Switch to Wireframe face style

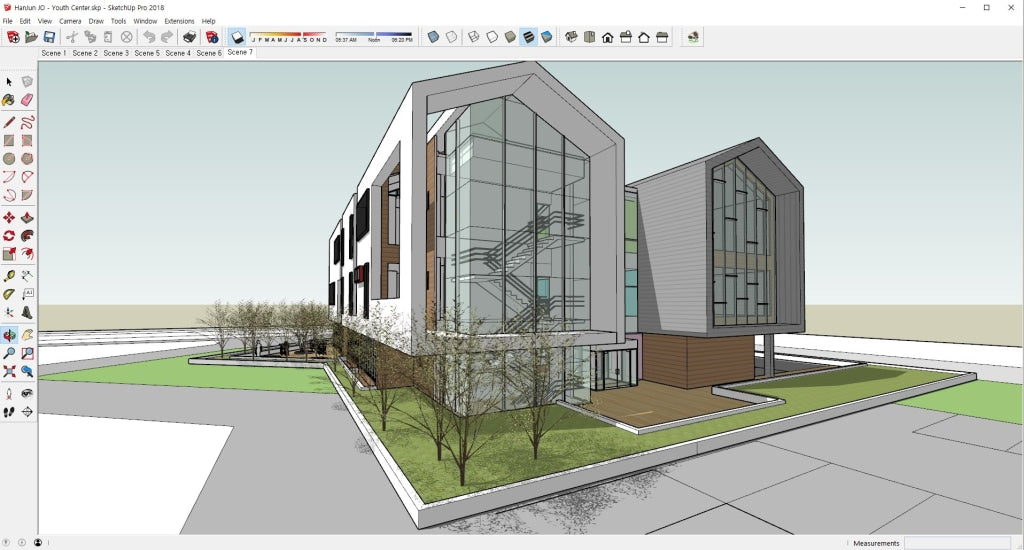tap(473, 37)
